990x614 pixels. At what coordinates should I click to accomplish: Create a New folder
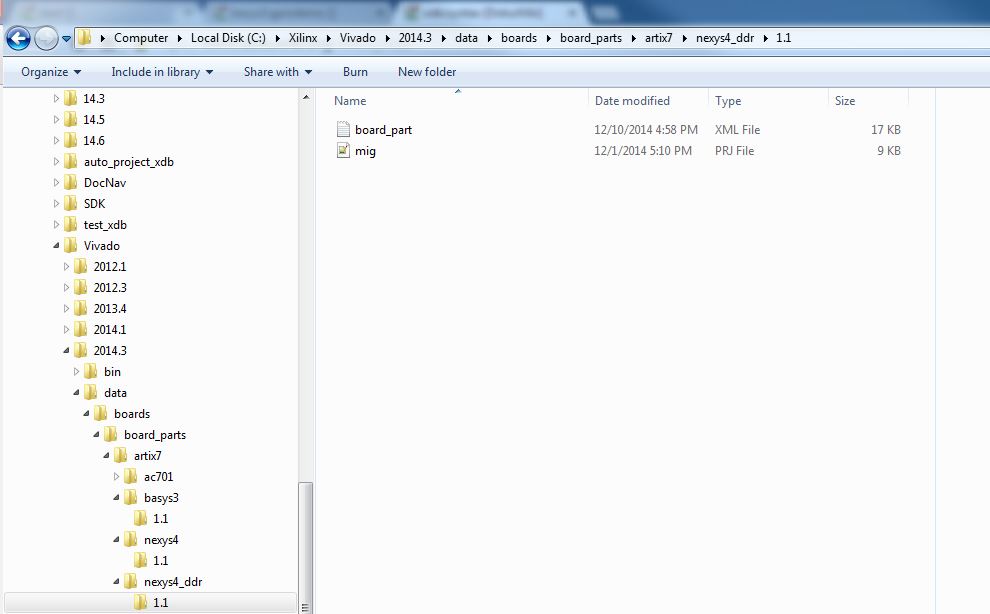(427, 72)
